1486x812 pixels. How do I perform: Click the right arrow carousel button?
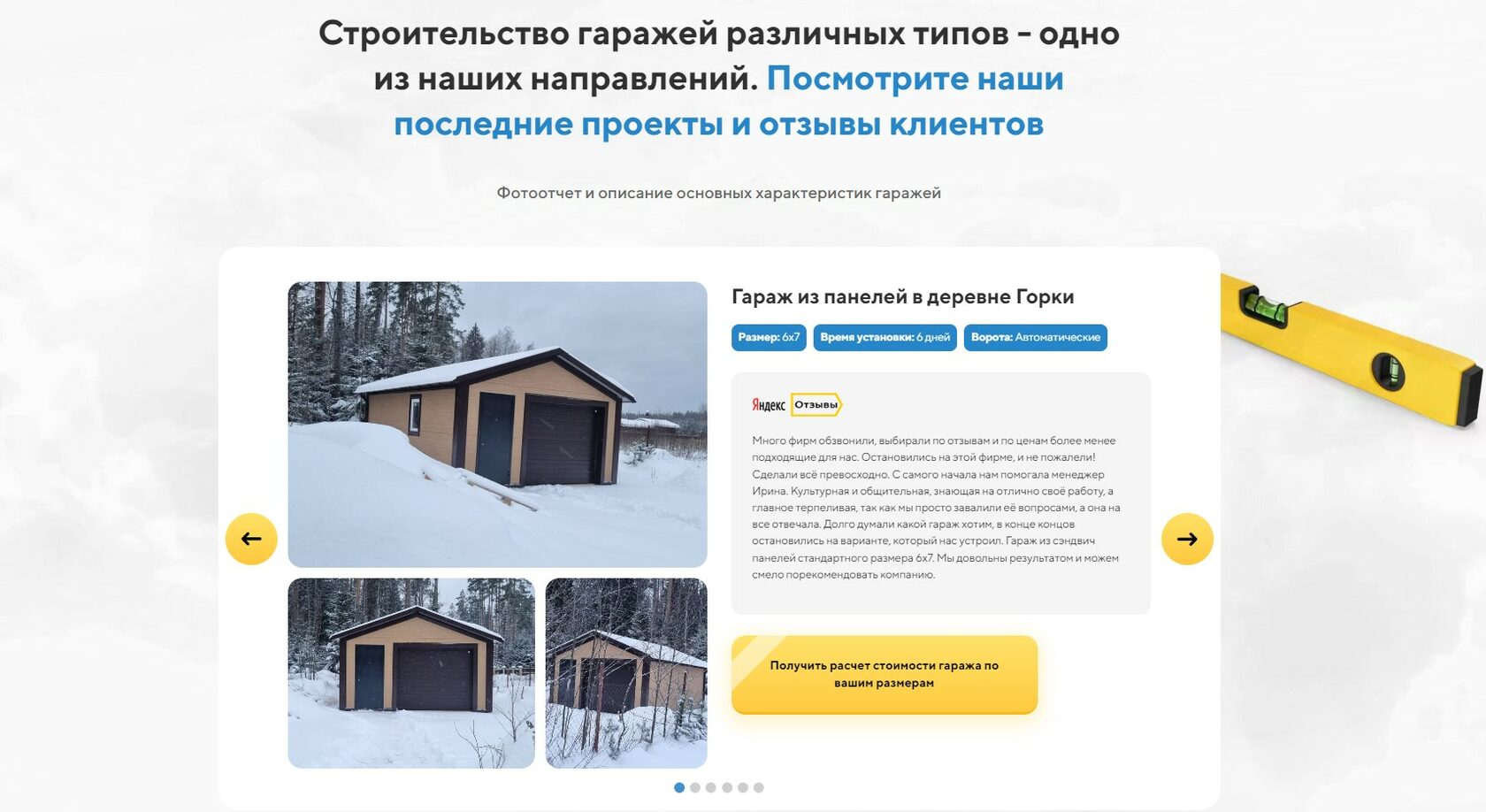coord(1187,539)
